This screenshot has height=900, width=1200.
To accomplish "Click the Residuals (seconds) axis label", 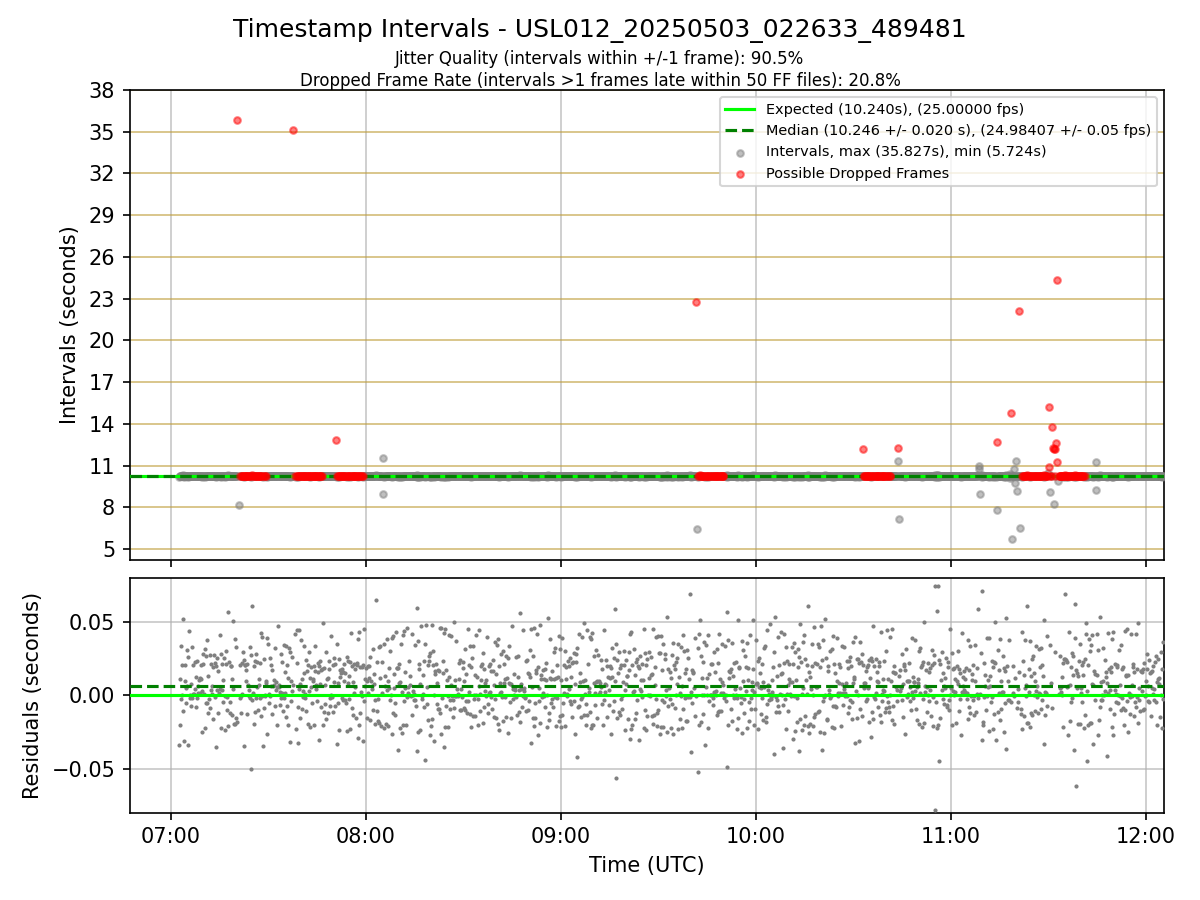I will click(x=32, y=696).
